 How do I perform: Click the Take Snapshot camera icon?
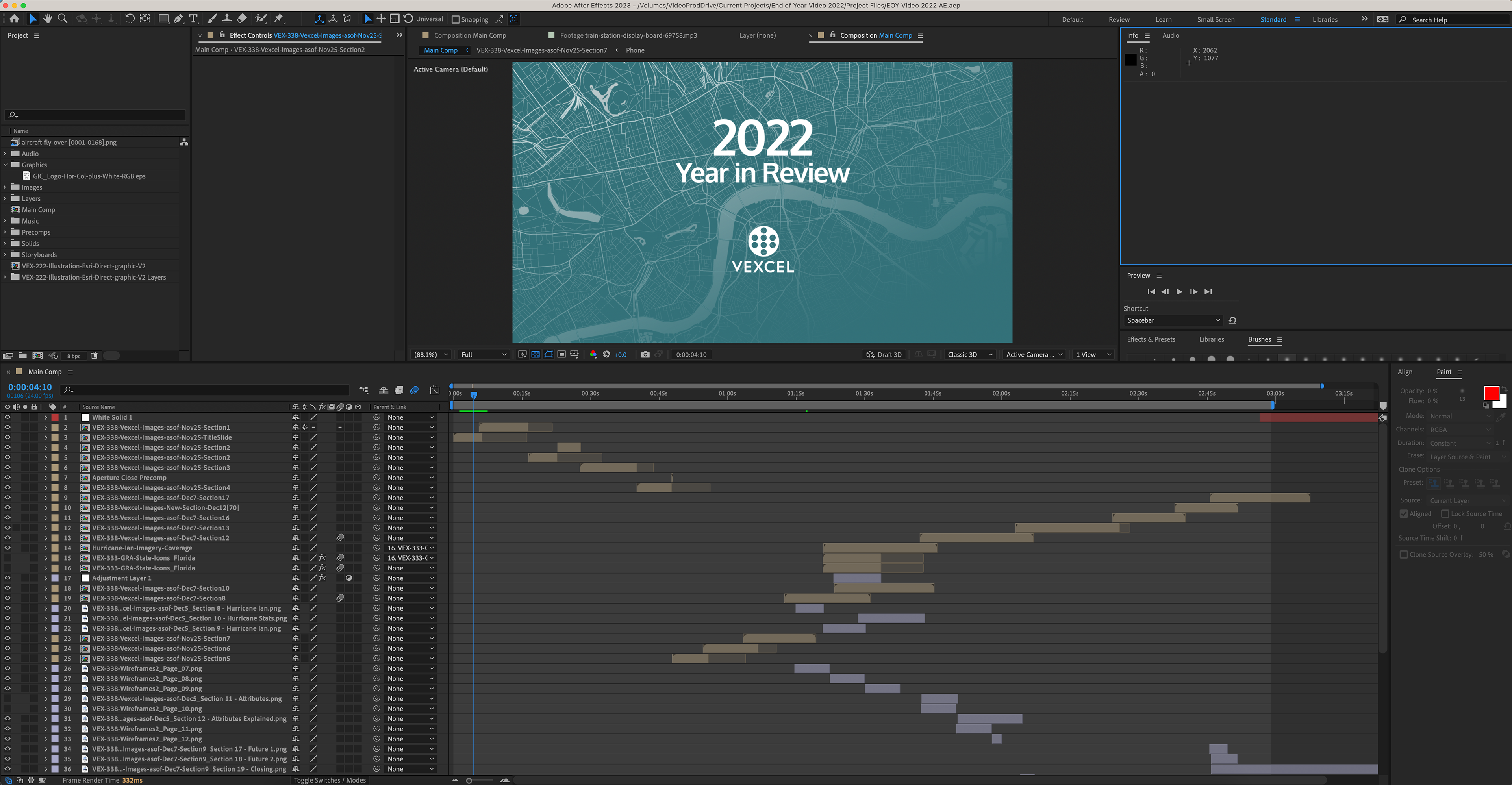point(645,354)
